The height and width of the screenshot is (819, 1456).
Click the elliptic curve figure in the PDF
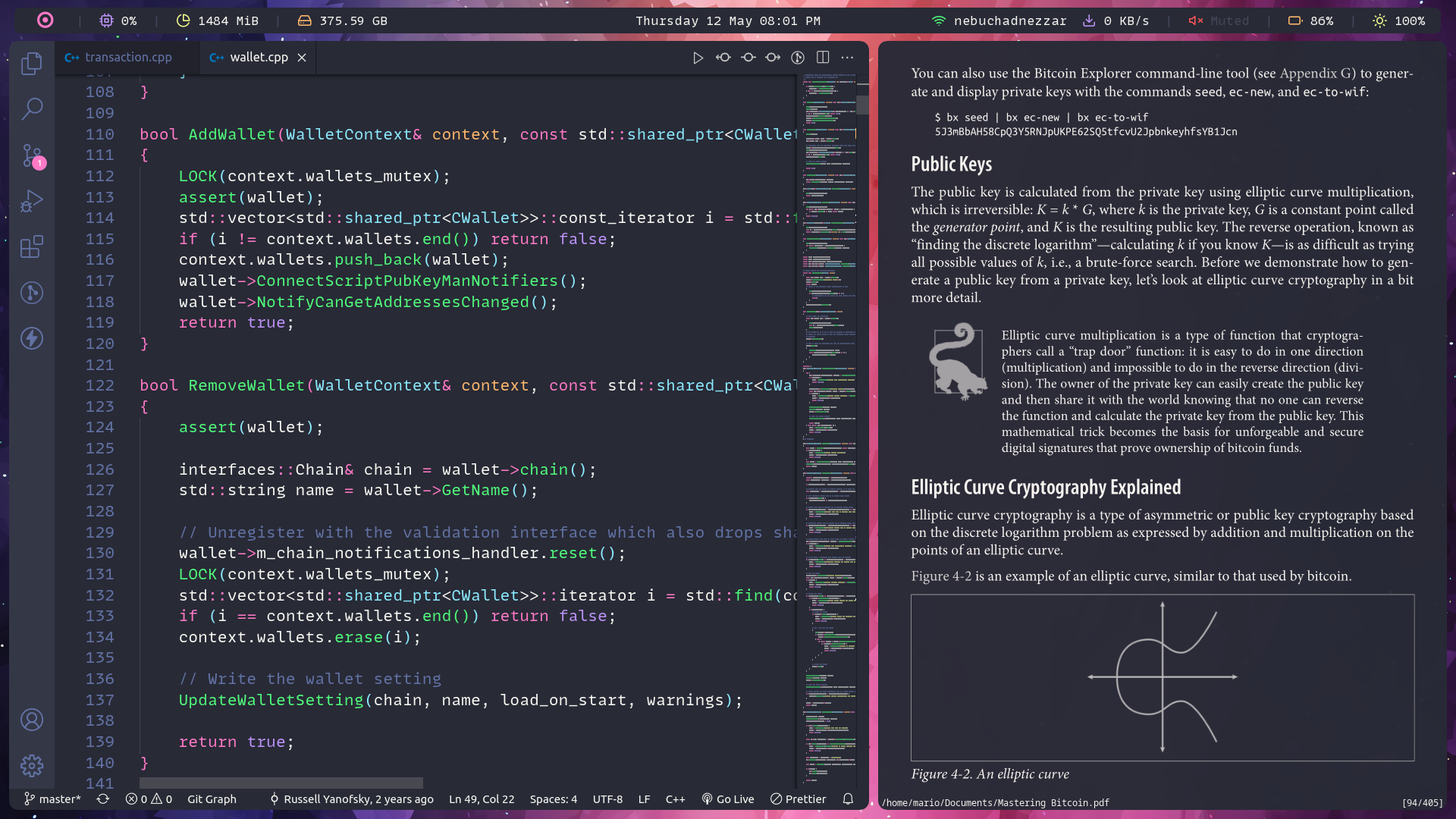tap(1163, 677)
